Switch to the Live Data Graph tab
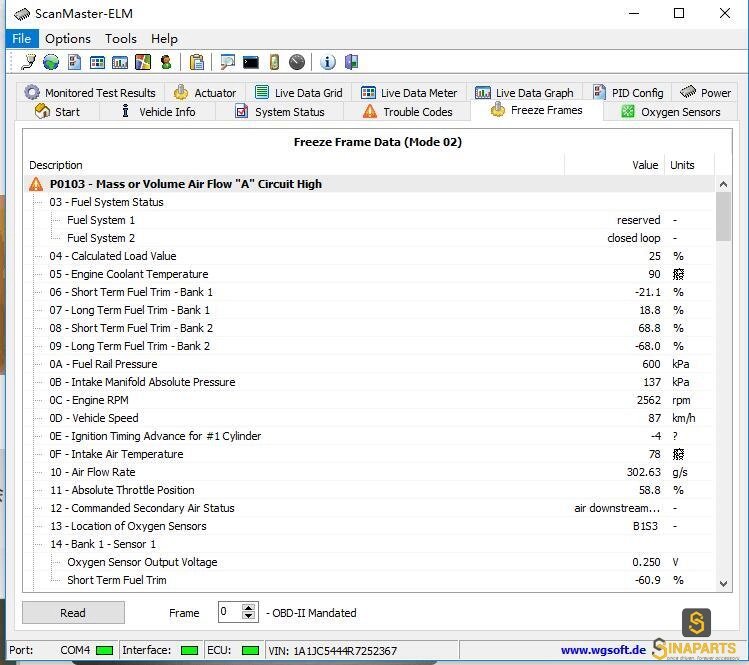The image size is (749, 665). pyautogui.click(x=524, y=93)
